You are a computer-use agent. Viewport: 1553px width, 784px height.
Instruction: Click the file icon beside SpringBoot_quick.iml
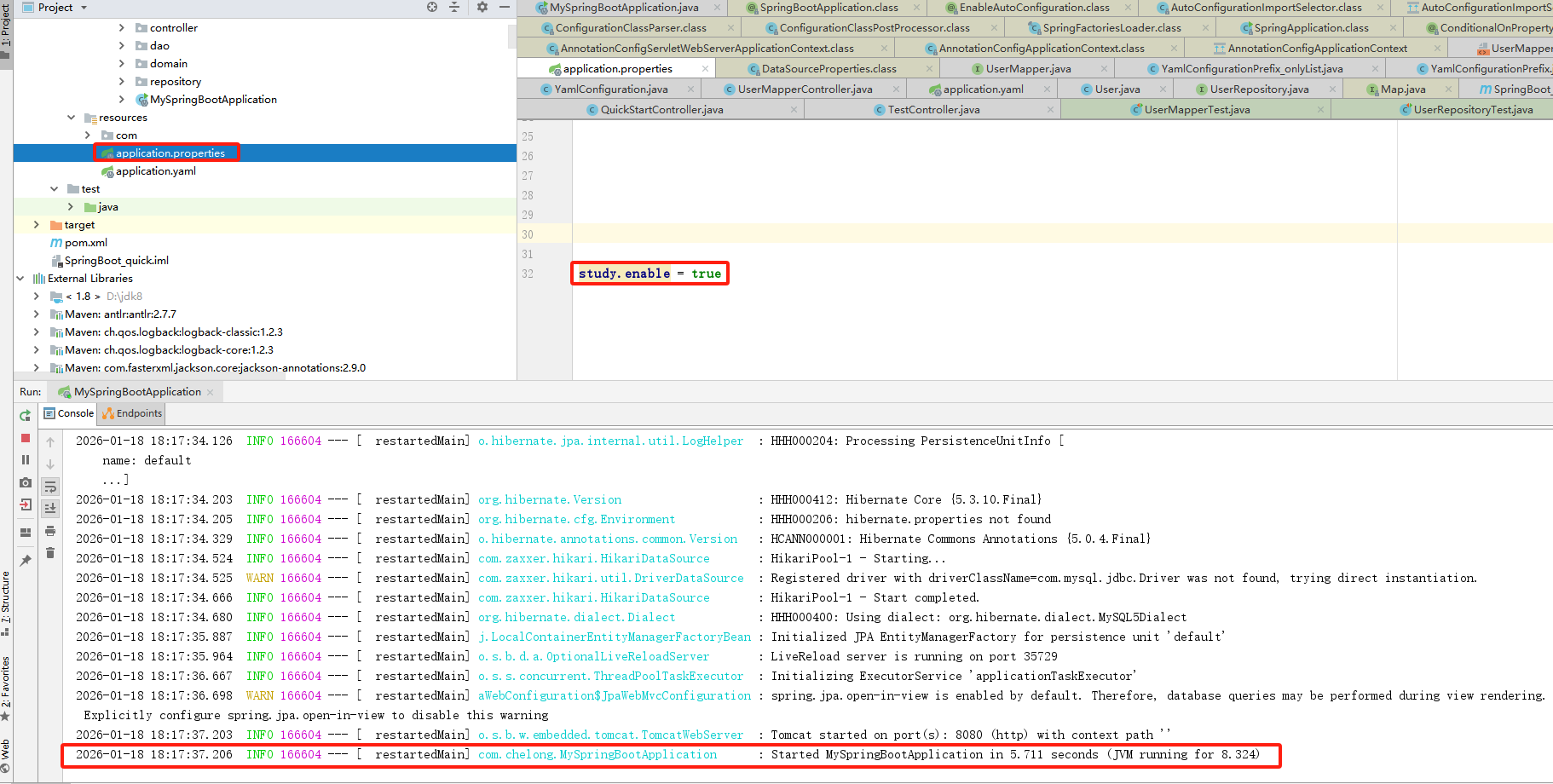click(x=56, y=261)
